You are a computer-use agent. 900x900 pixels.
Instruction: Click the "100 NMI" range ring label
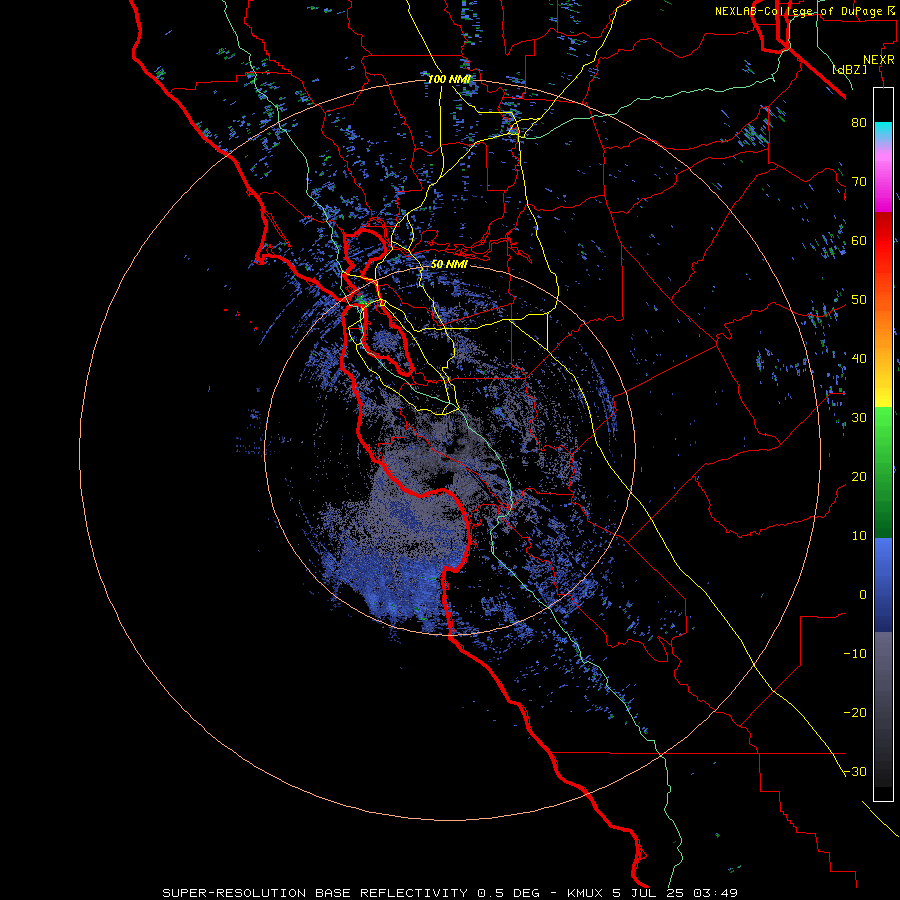[x=449, y=79]
